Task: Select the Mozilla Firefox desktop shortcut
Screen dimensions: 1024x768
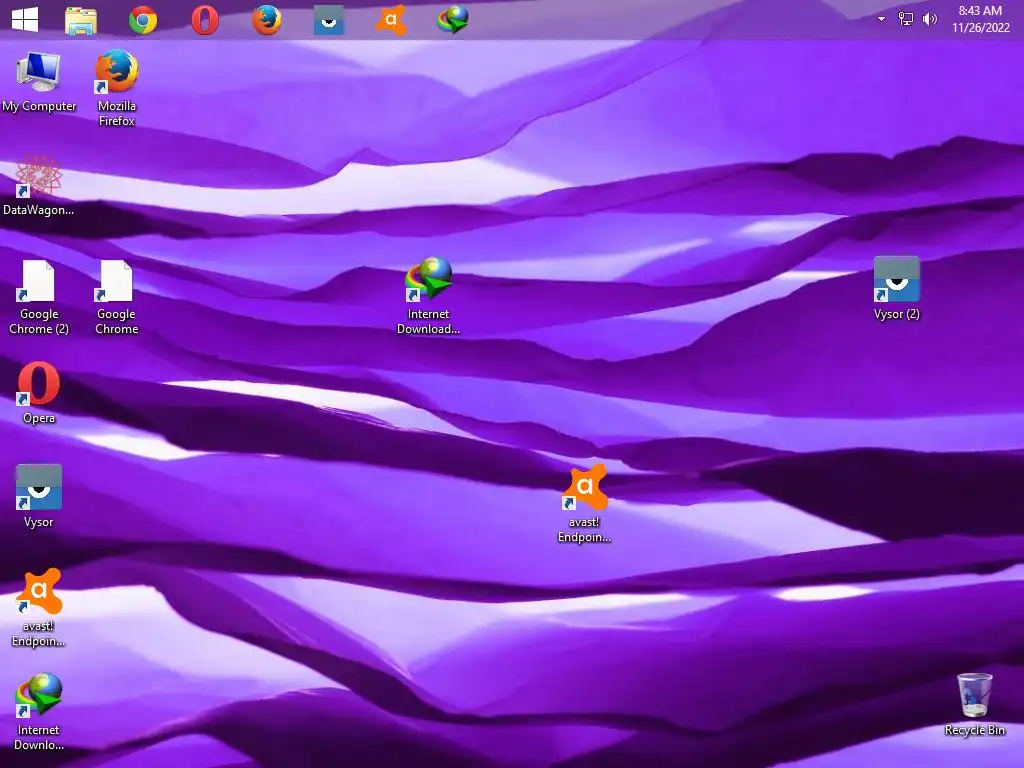Action: 117,88
